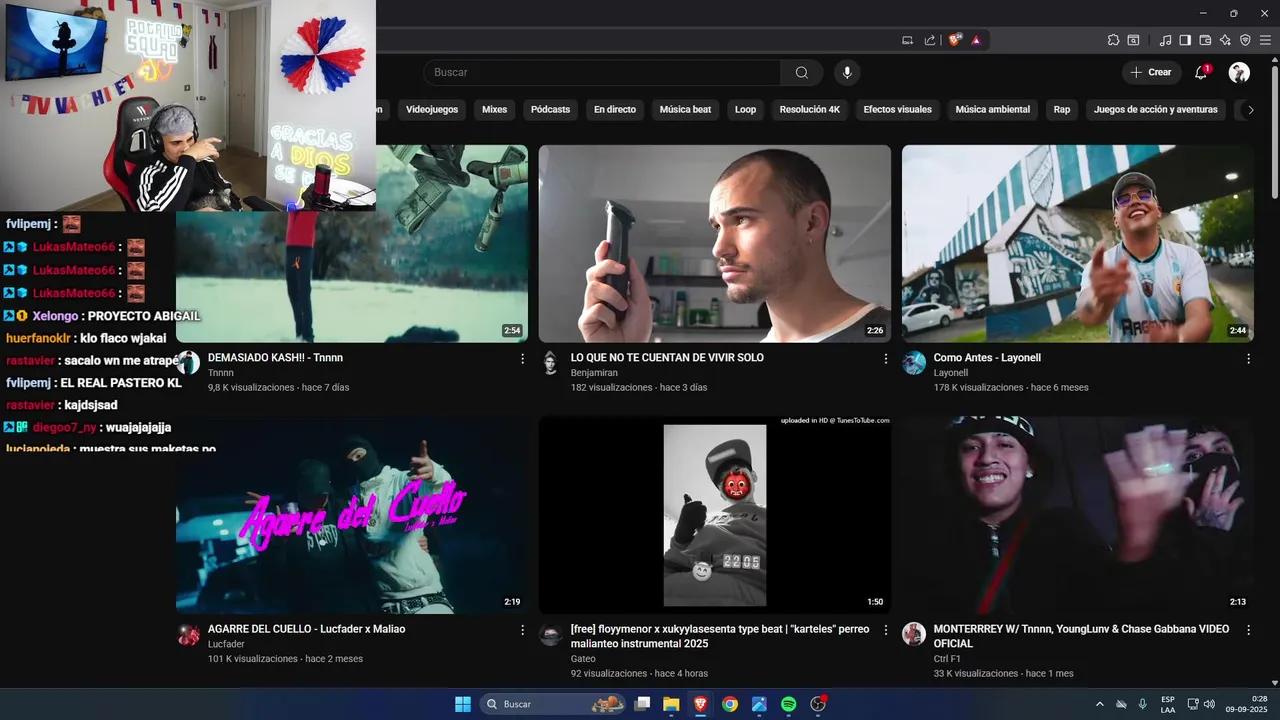Open the Como Antes - Layonell thumbnail
This screenshot has height=720, width=1280.
pyautogui.click(x=1078, y=244)
